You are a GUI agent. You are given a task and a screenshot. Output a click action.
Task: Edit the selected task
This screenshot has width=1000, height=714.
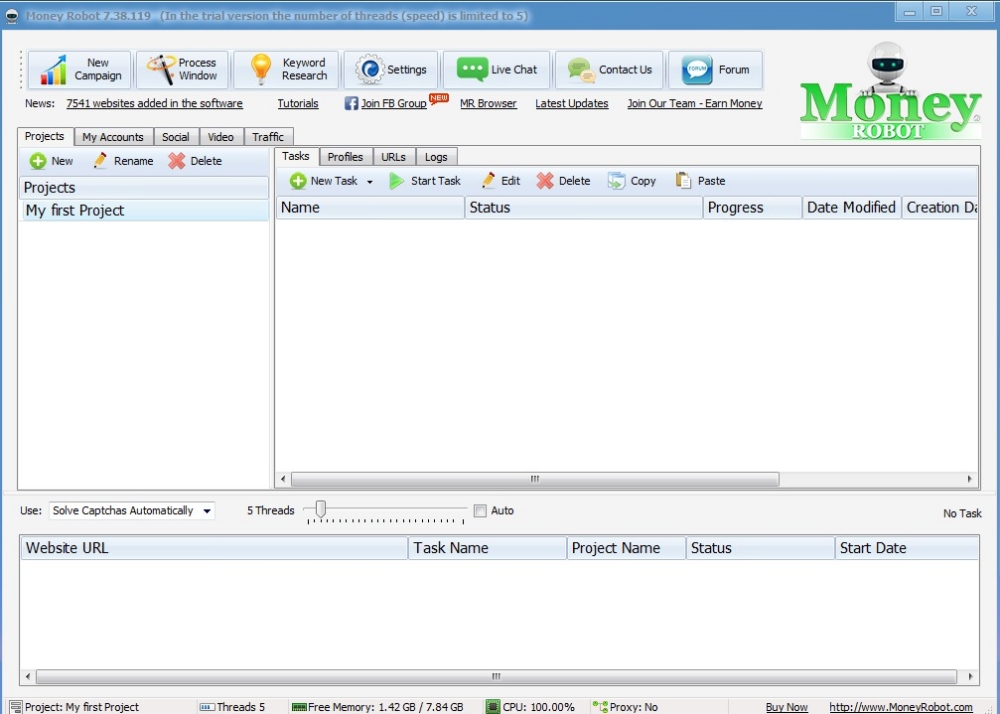(x=501, y=181)
